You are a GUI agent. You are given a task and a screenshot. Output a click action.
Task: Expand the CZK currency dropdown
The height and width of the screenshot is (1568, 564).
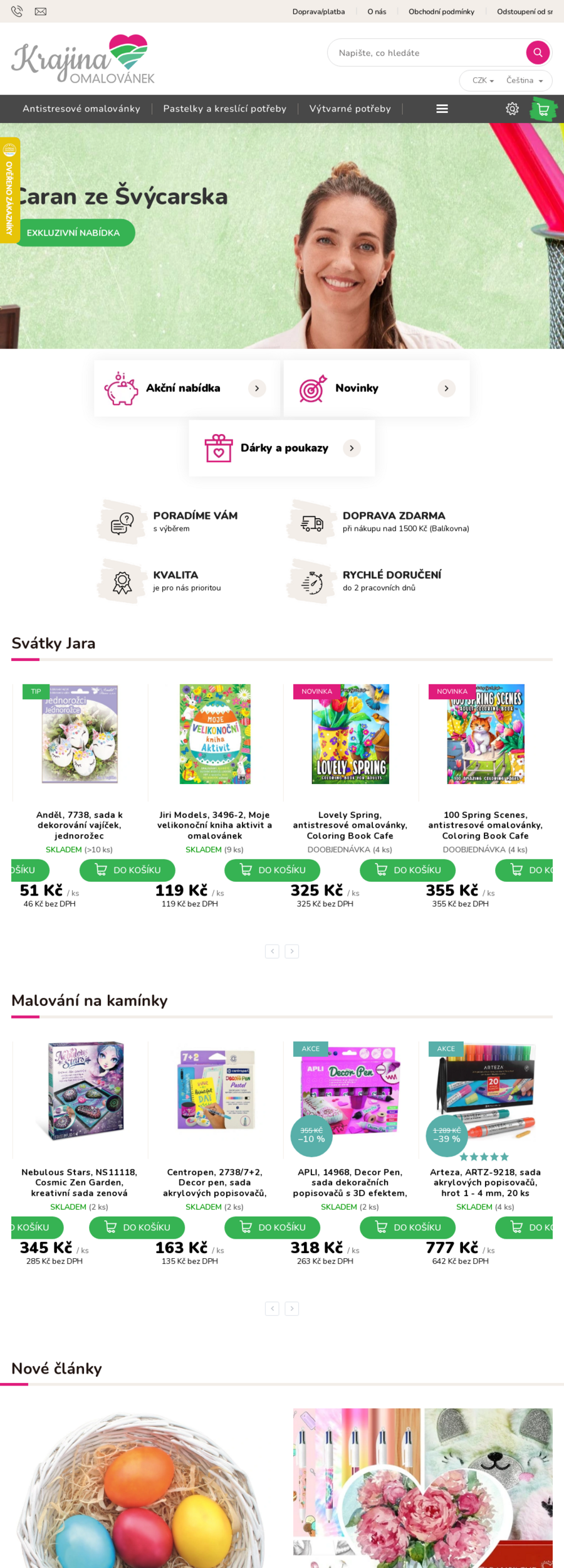[483, 81]
